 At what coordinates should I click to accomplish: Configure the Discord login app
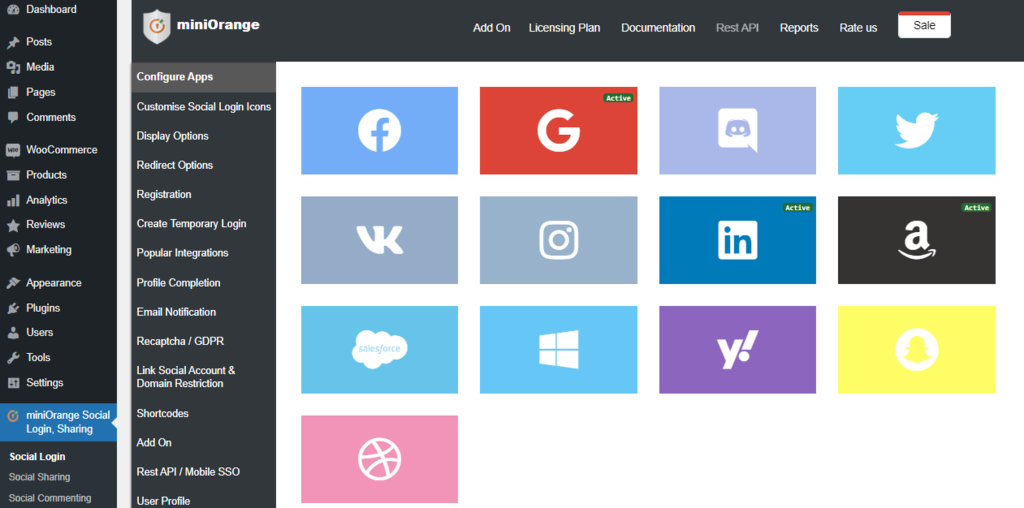pyautogui.click(x=737, y=131)
